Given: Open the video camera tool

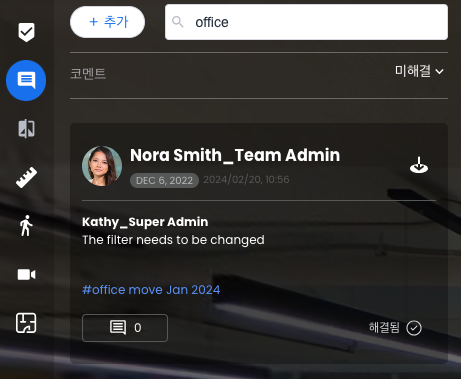Looking at the screenshot, I should coord(26,275).
